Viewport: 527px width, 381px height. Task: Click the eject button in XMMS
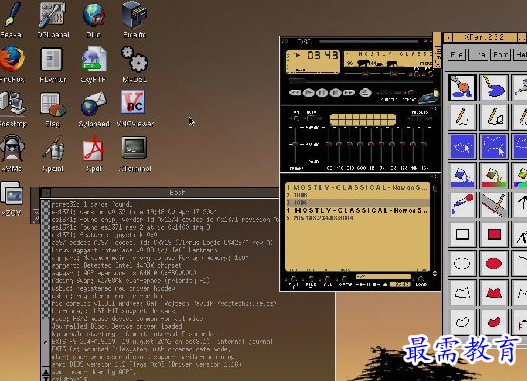click(365, 92)
